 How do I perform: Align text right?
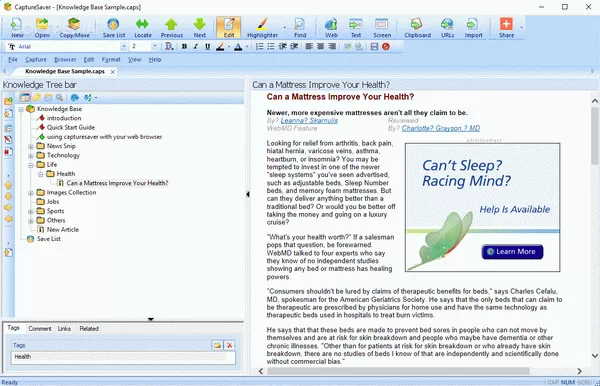pyautogui.click(x=332, y=47)
